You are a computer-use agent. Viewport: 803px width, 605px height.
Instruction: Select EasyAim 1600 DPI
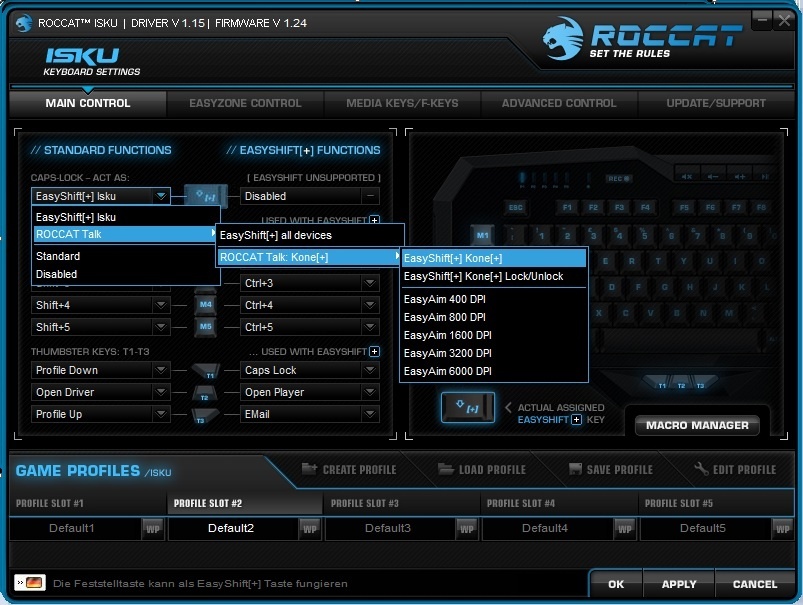(x=494, y=335)
